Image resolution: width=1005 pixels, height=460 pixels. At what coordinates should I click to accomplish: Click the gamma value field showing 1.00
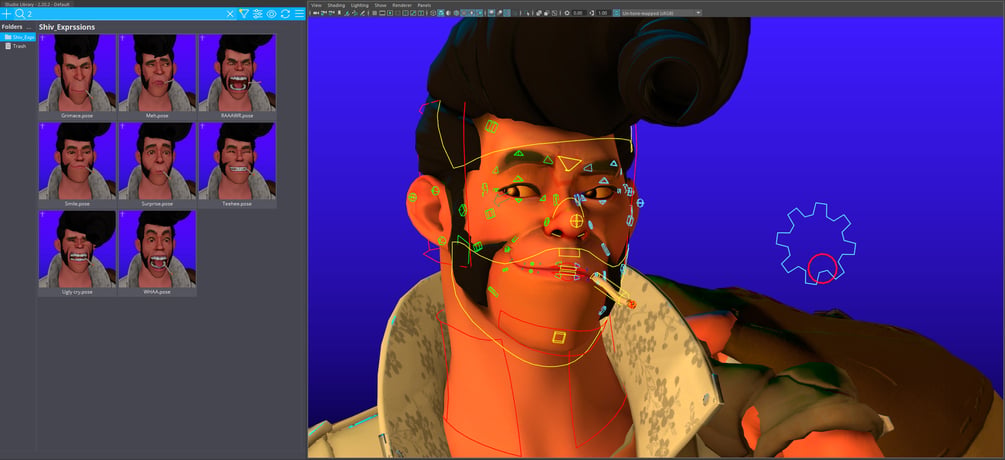[x=603, y=13]
